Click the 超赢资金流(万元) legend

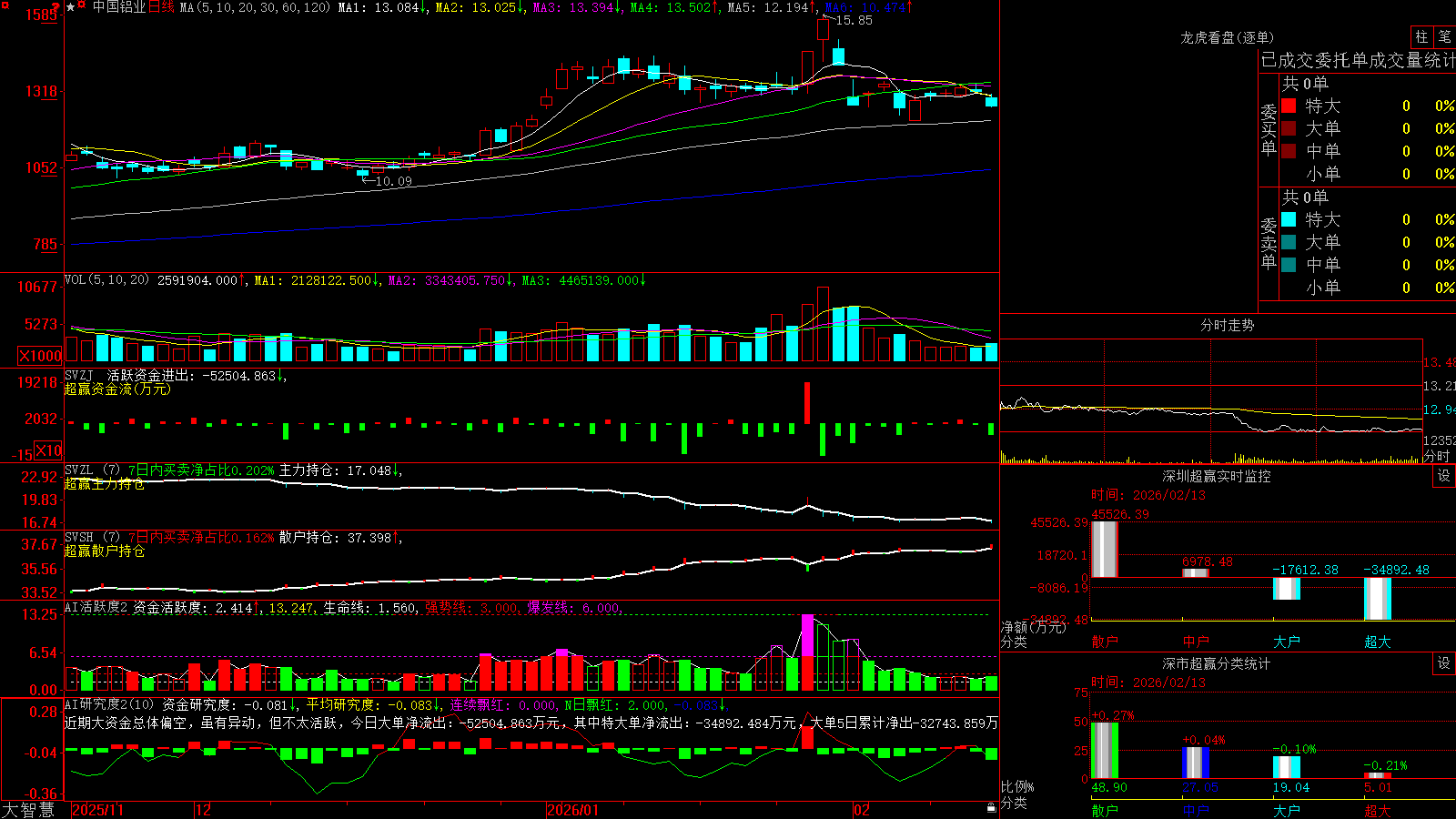pyautogui.click(x=116, y=389)
